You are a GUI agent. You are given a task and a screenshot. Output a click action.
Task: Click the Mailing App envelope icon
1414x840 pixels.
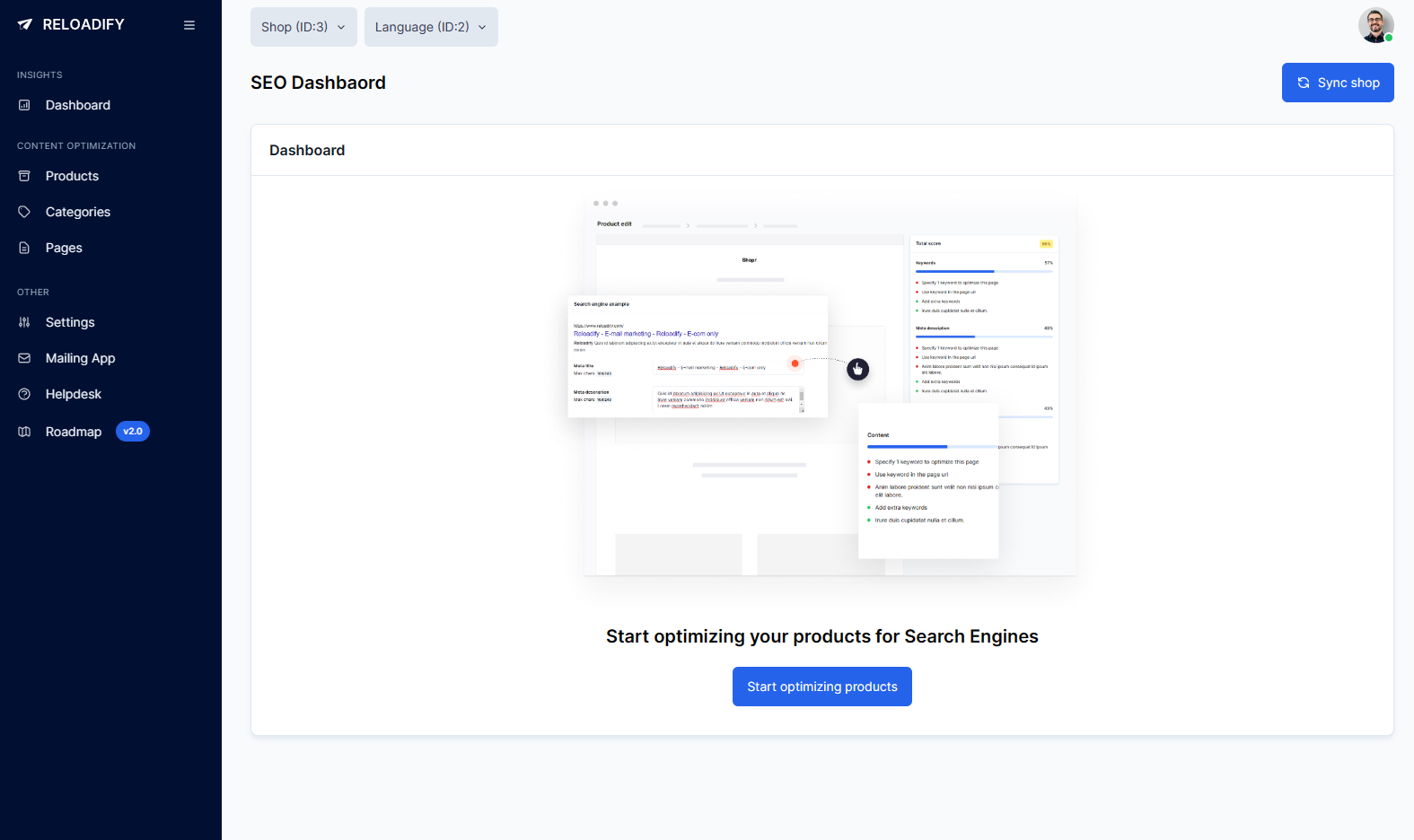[x=24, y=358]
